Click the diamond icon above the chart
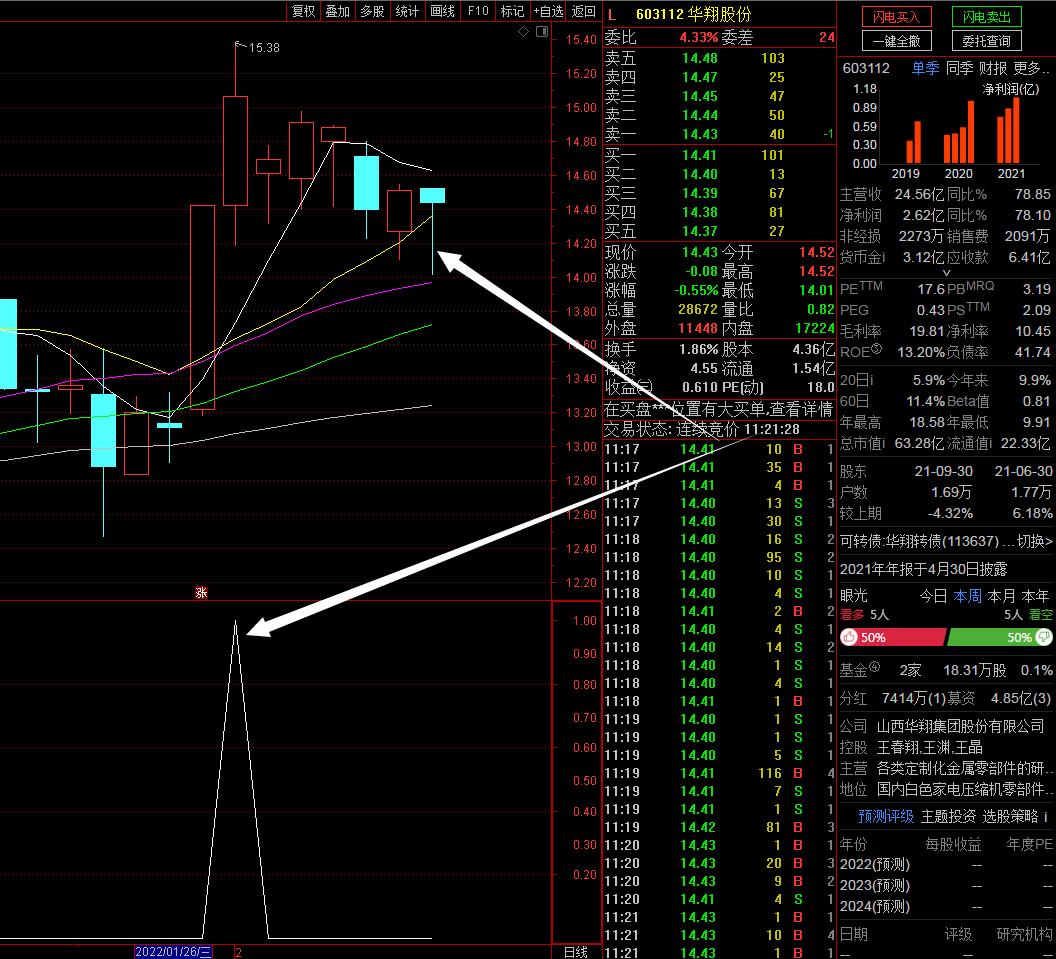1056x959 pixels. pos(523,32)
